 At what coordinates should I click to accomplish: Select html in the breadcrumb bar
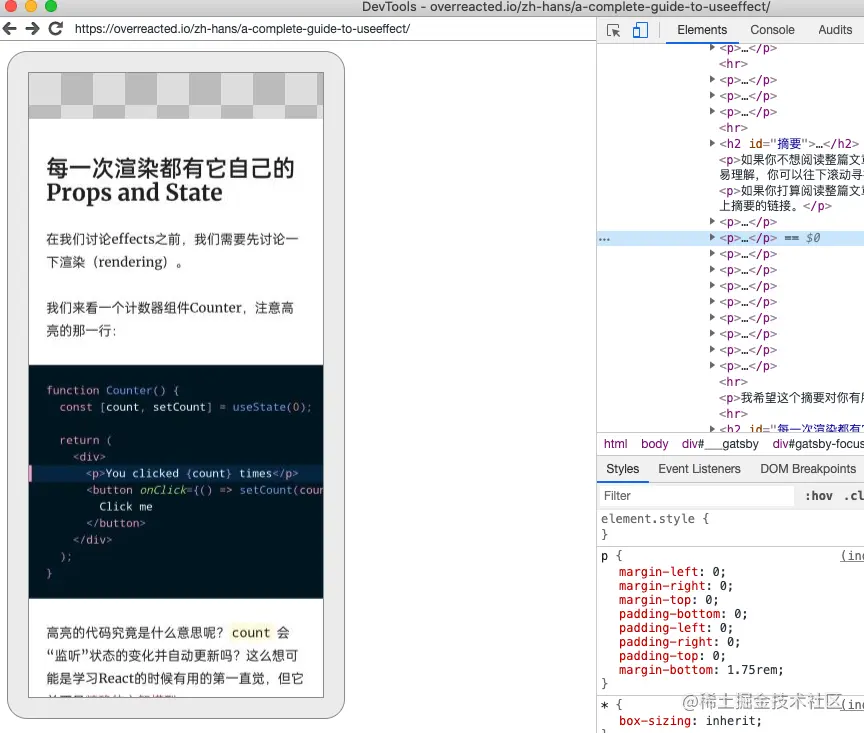coord(615,444)
